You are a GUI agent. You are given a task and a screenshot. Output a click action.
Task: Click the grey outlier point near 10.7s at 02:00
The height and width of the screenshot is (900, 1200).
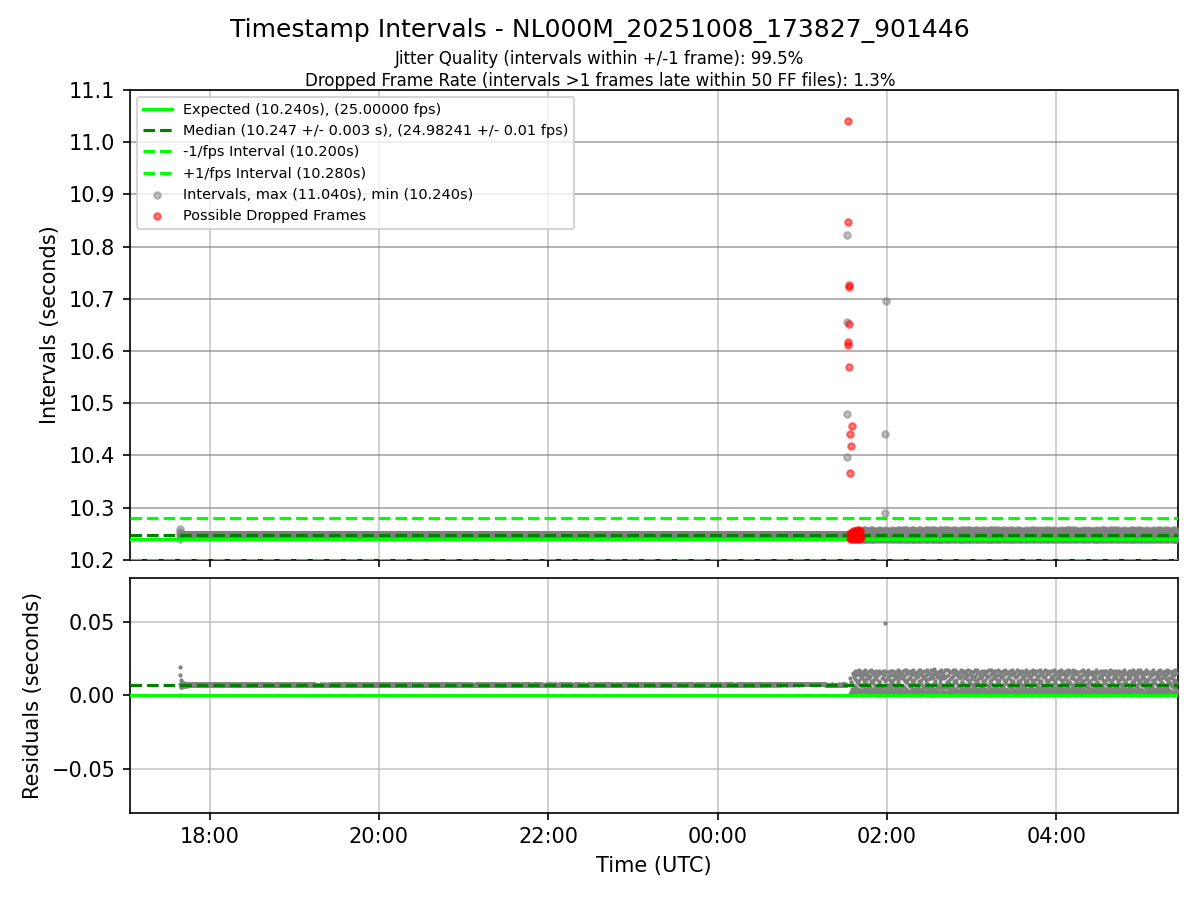point(885,301)
